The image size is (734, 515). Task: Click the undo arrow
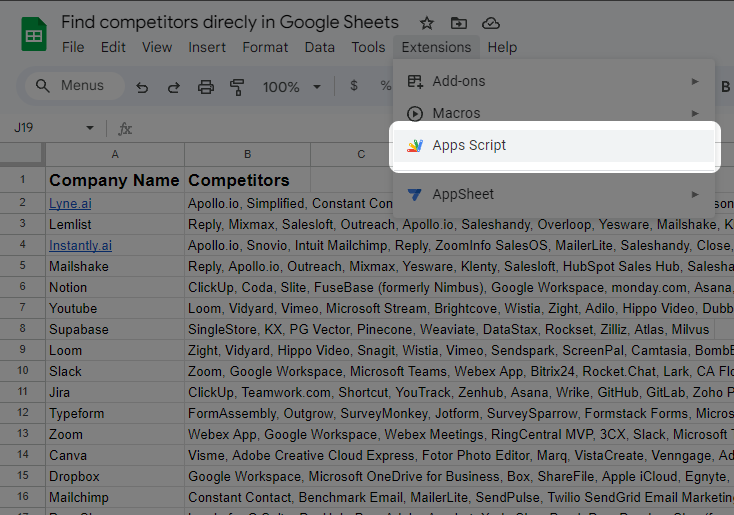tap(142, 87)
